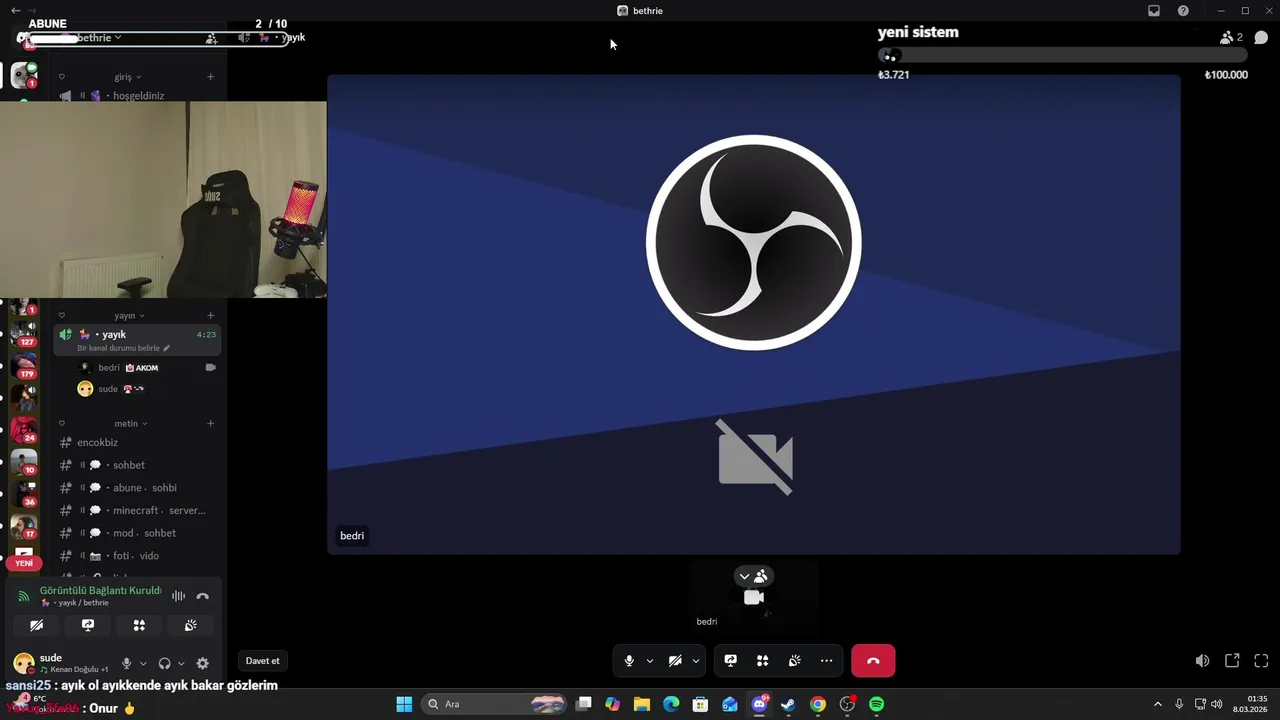Viewport: 1280px width, 720px height.
Task: Open Spotify from the taskbar
Action: [x=876, y=704]
